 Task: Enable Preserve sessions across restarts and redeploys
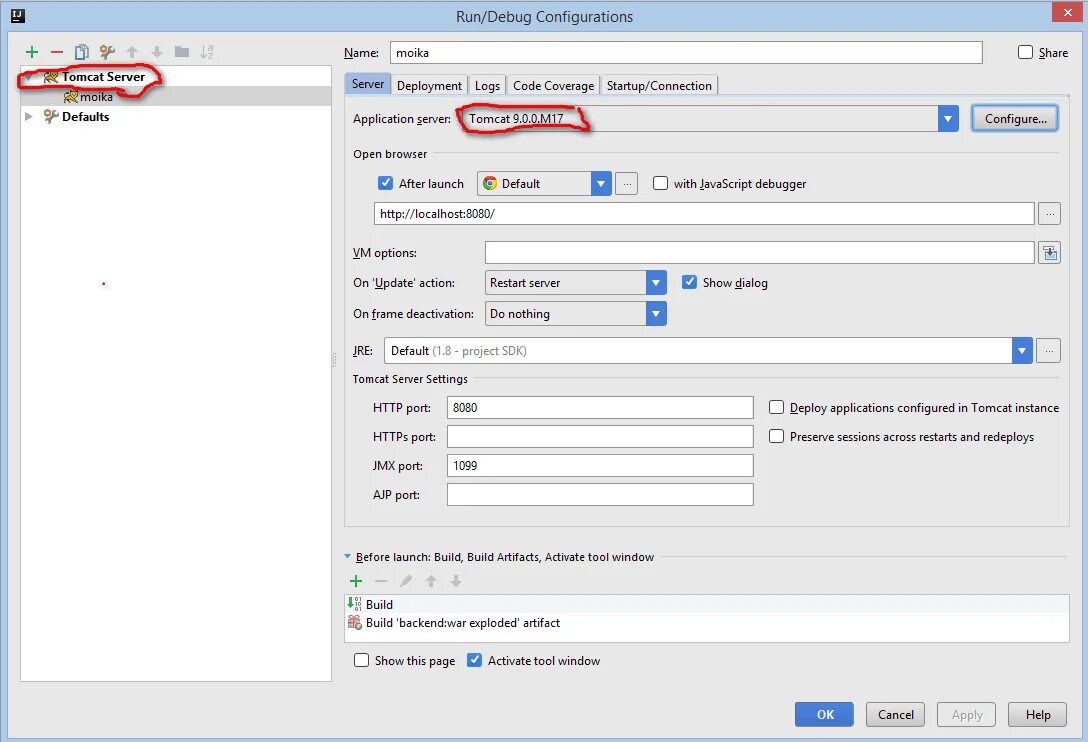point(776,436)
